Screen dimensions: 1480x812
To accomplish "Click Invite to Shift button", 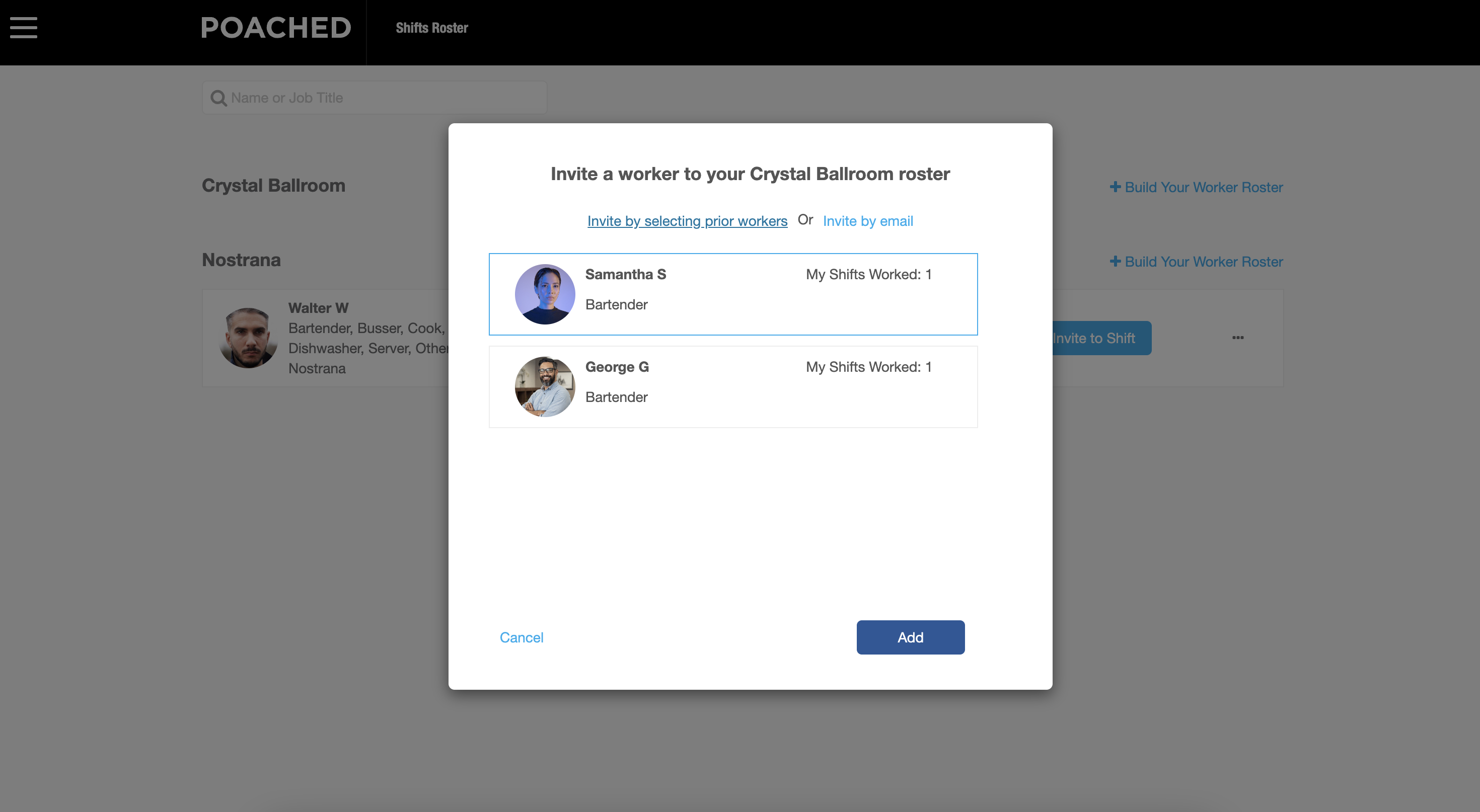I will point(1099,338).
